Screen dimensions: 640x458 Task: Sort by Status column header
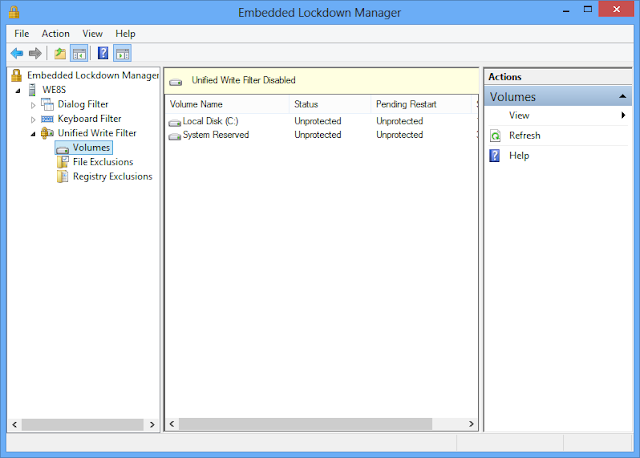(x=330, y=104)
